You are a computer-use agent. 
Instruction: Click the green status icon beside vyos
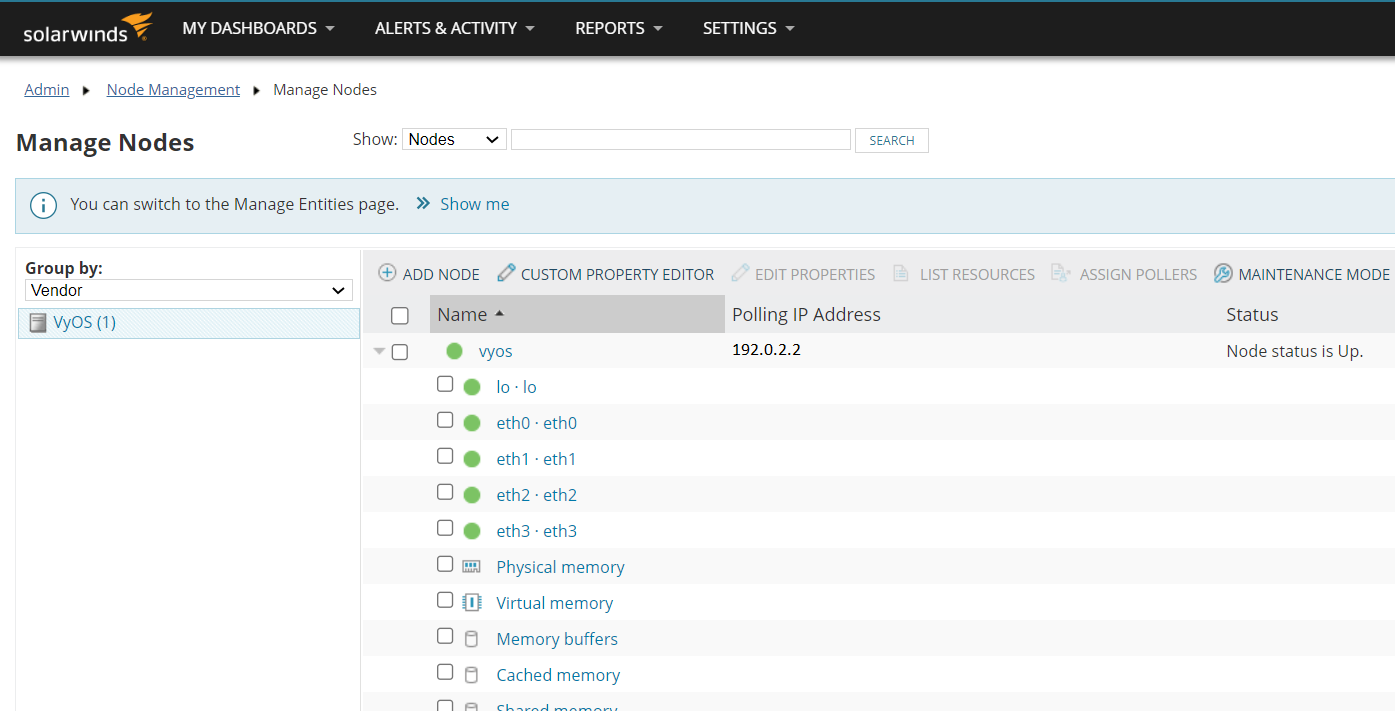454,351
